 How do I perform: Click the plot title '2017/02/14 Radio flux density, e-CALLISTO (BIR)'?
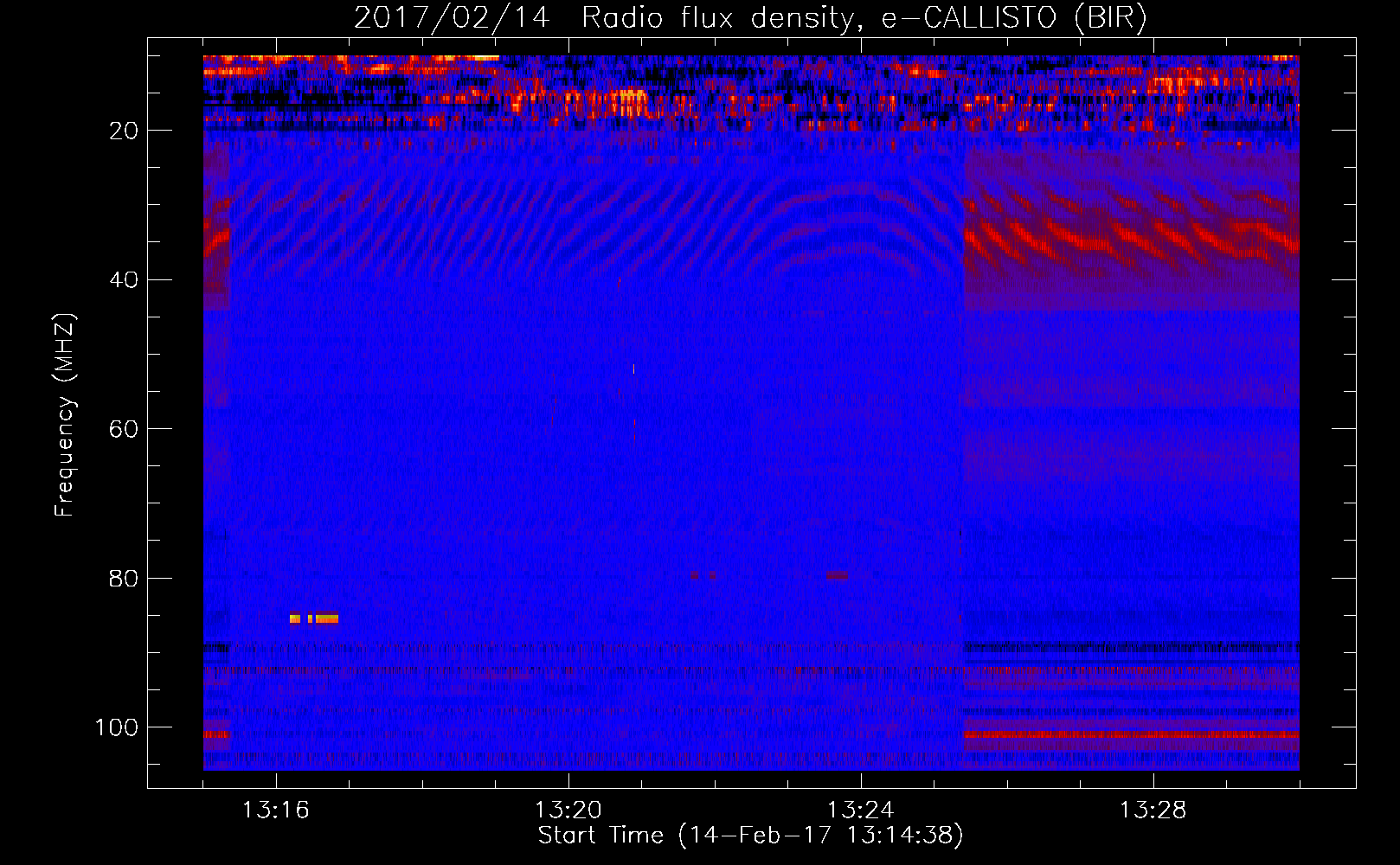pos(750,18)
